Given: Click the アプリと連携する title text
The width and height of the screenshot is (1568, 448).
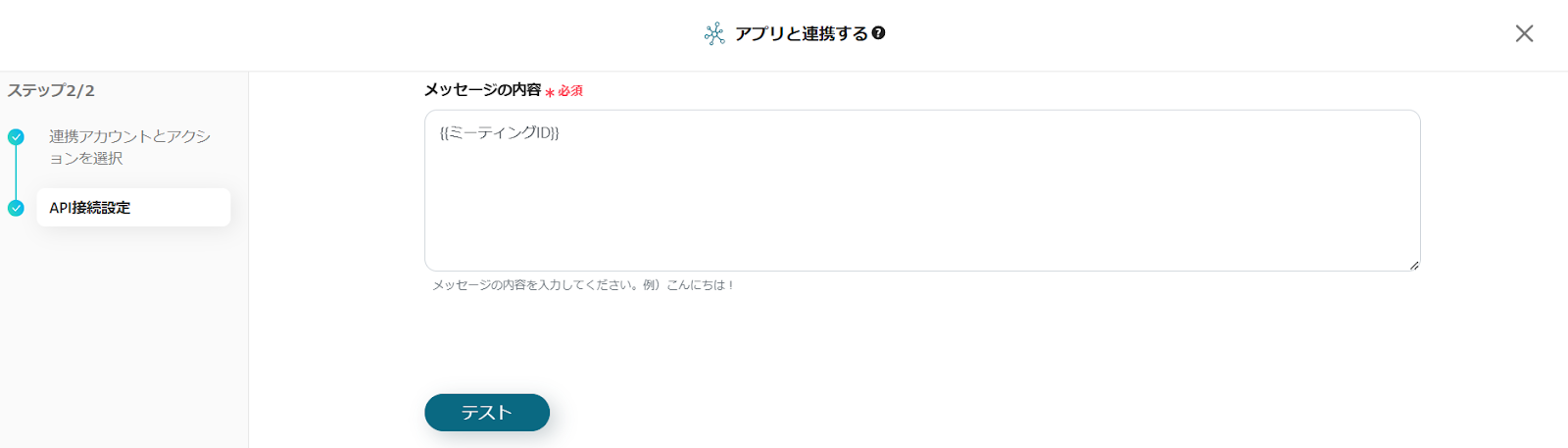Looking at the screenshot, I should click(802, 33).
